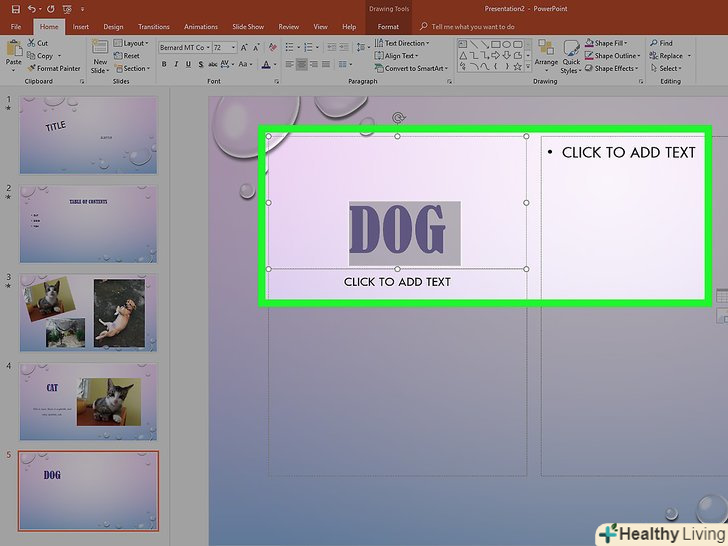The image size is (728, 546).
Task: Click the Save icon in quick access toolbar
Action: click(17, 9)
